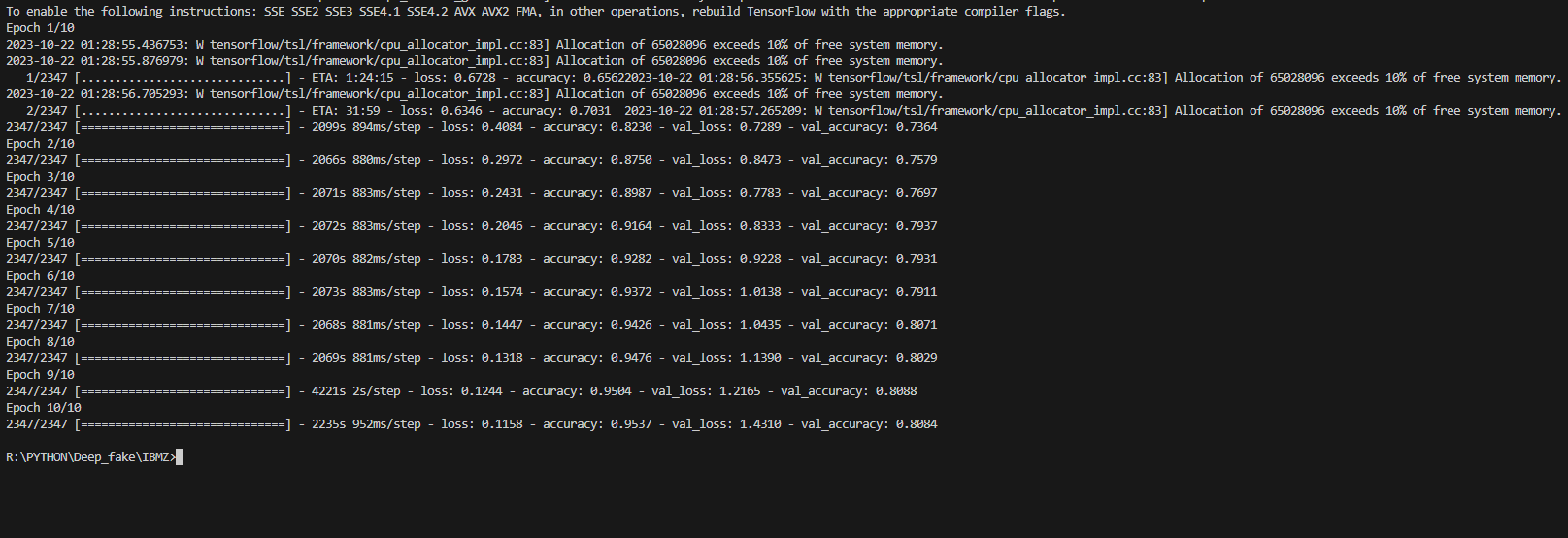The height and width of the screenshot is (538, 1568).
Task: Click the empty progress bar at step 1/2347
Action: (183, 78)
